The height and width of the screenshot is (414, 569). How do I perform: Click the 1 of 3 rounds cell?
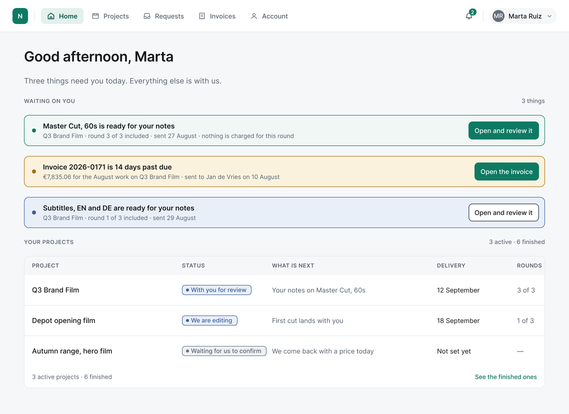click(x=525, y=321)
